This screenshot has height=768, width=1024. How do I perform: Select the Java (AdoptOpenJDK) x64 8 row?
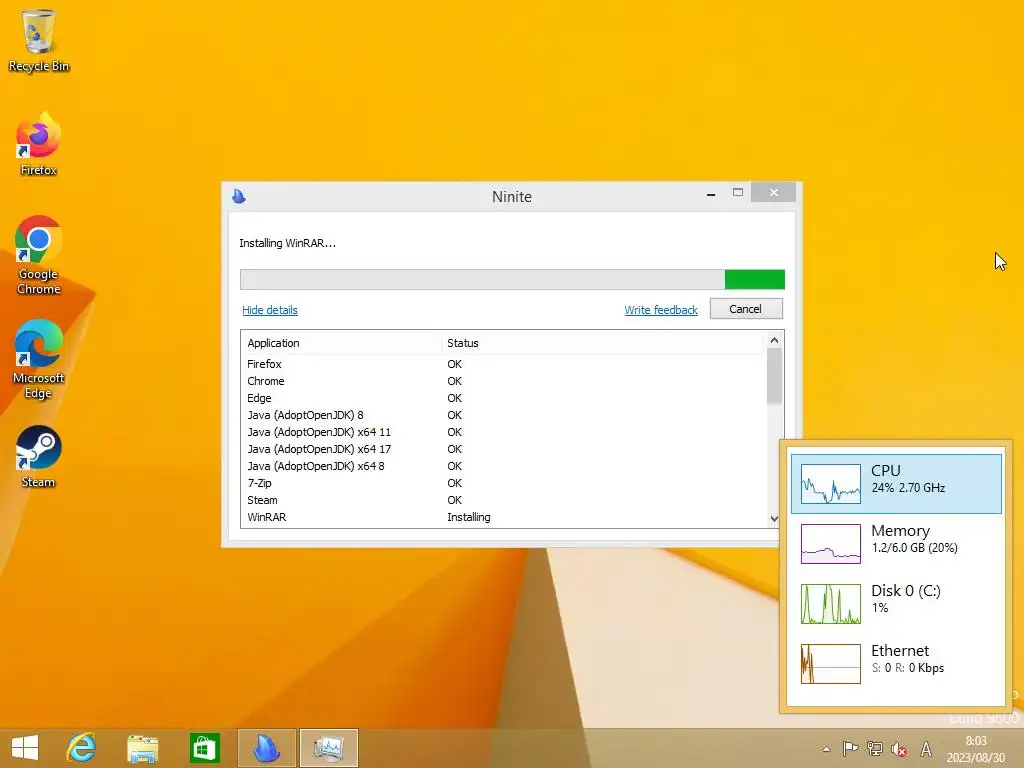[503, 466]
